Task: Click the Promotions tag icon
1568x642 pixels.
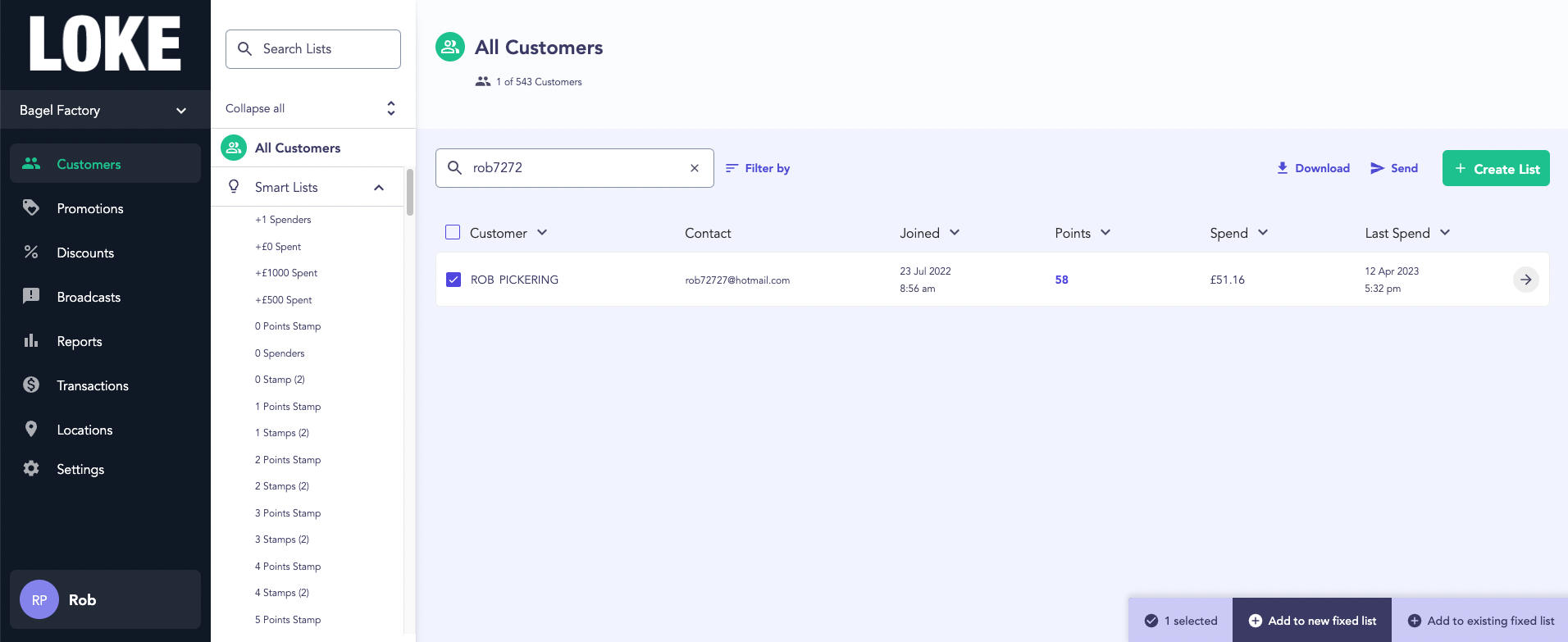Action: [31, 207]
